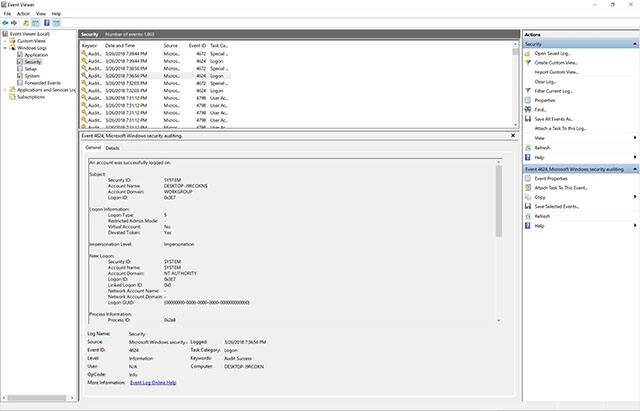The width and height of the screenshot is (640, 411).
Task: Click the Create Custom View funnel icon
Action: (x=529, y=62)
